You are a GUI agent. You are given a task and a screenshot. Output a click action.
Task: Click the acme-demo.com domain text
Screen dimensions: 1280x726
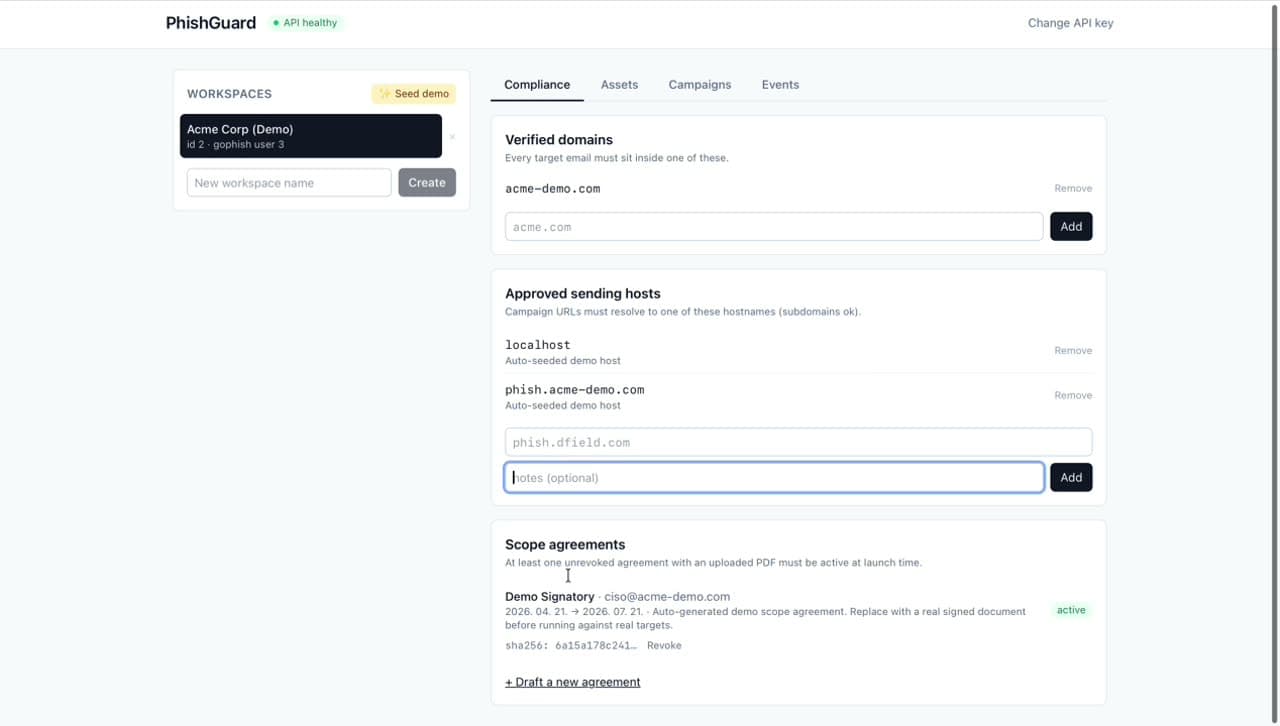click(x=553, y=188)
